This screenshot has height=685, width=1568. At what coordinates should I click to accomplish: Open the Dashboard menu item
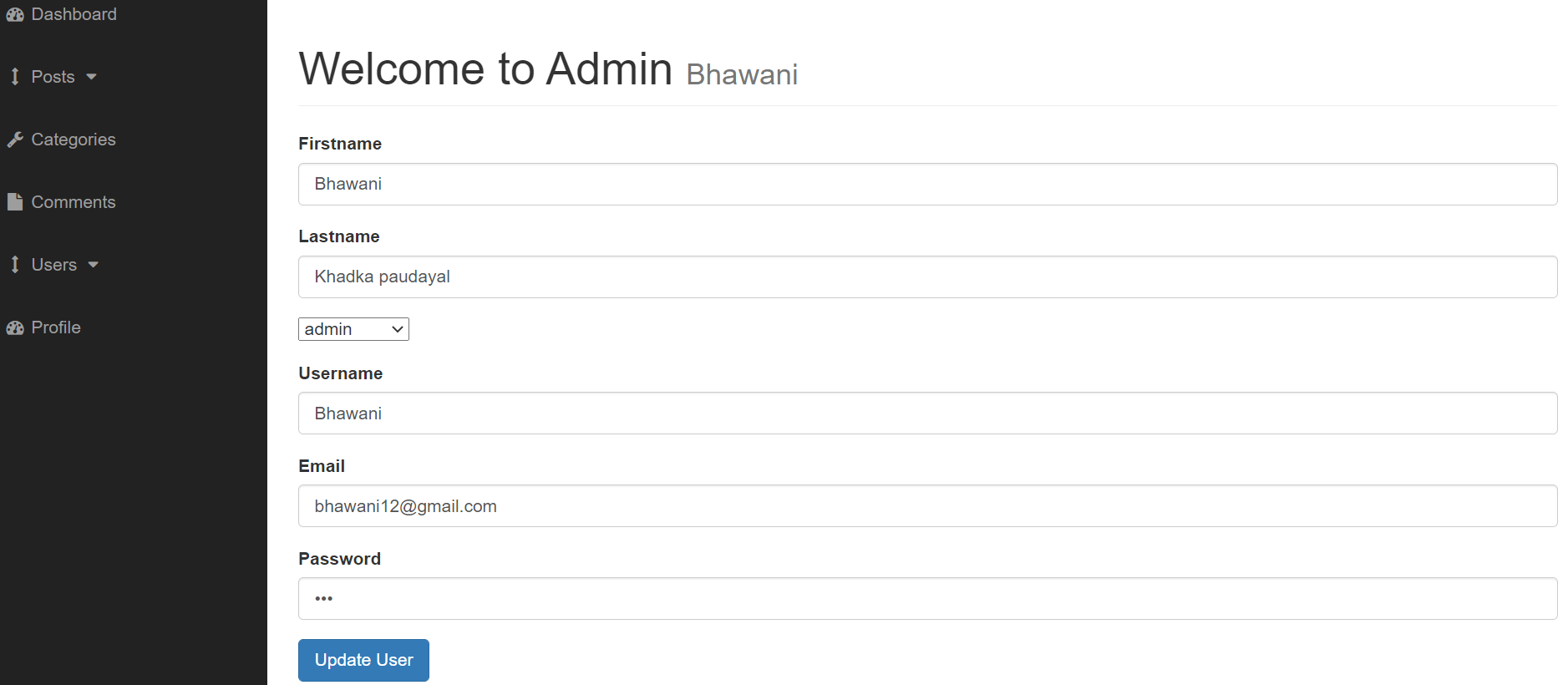[74, 14]
